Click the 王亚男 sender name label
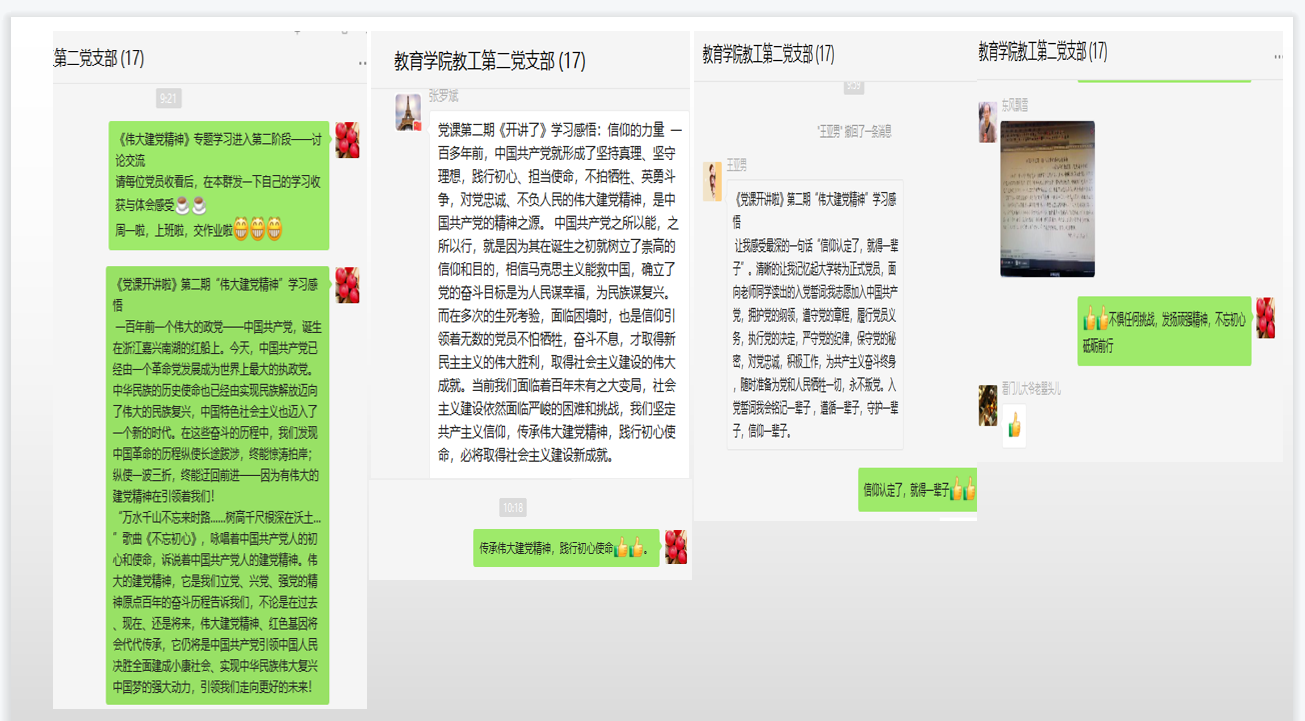 tap(736, 164)
